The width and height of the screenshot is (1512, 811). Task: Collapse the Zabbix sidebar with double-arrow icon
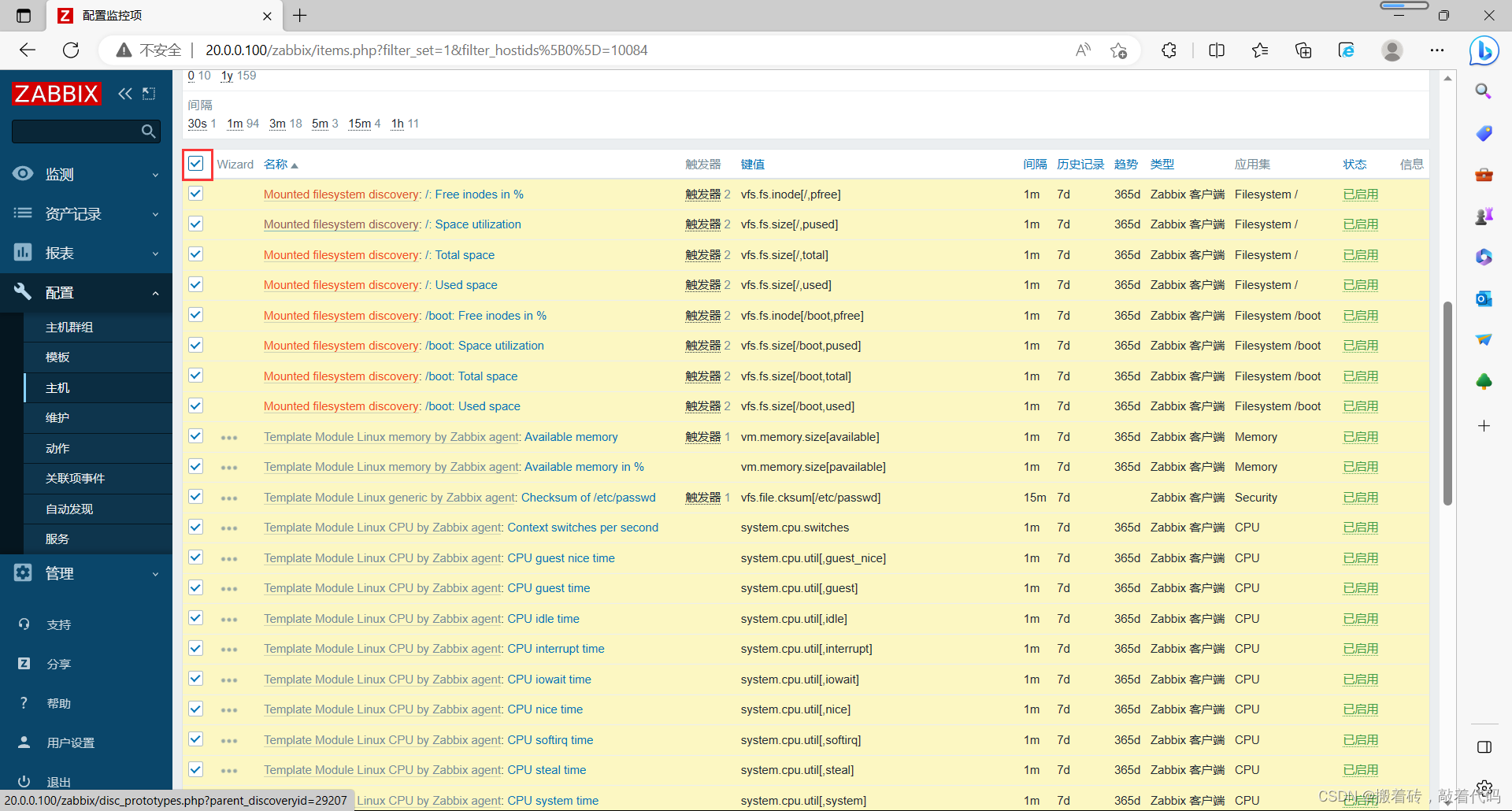pyautogui.click(x=125, y=94)
